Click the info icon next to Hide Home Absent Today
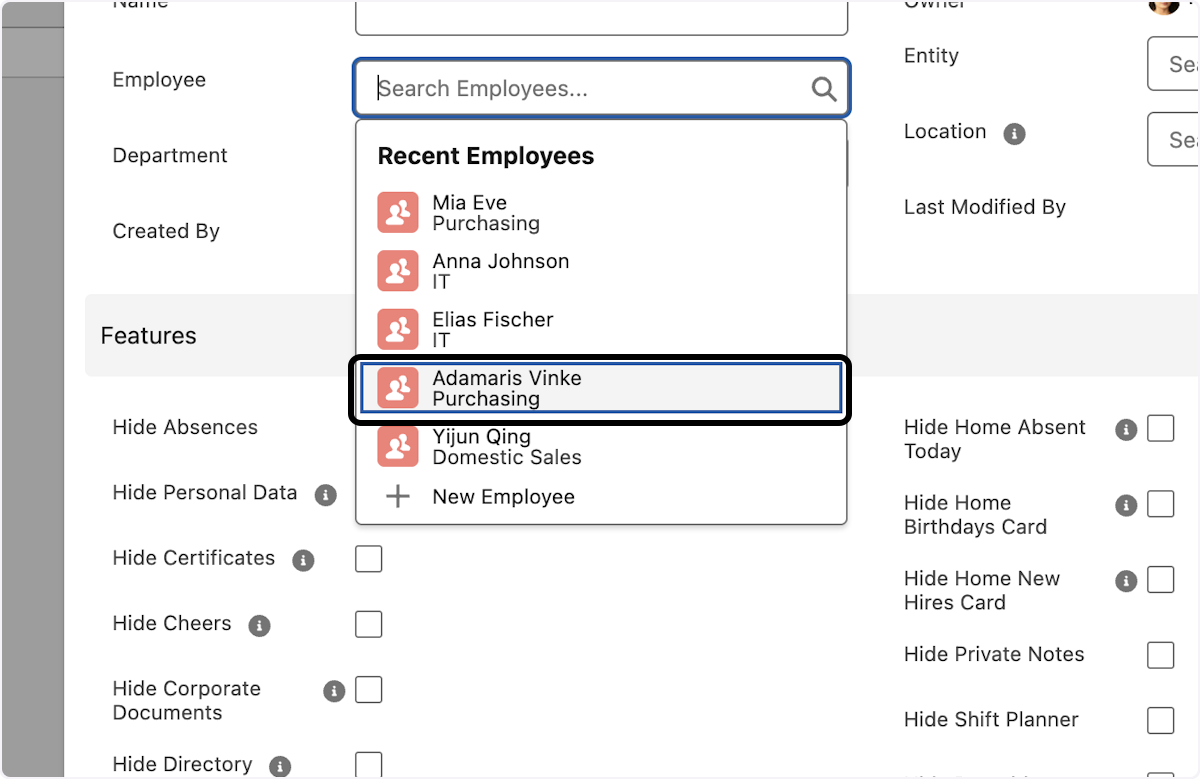The width and height of the screenshot is (1200, 779). click(x=1126, y=429)
